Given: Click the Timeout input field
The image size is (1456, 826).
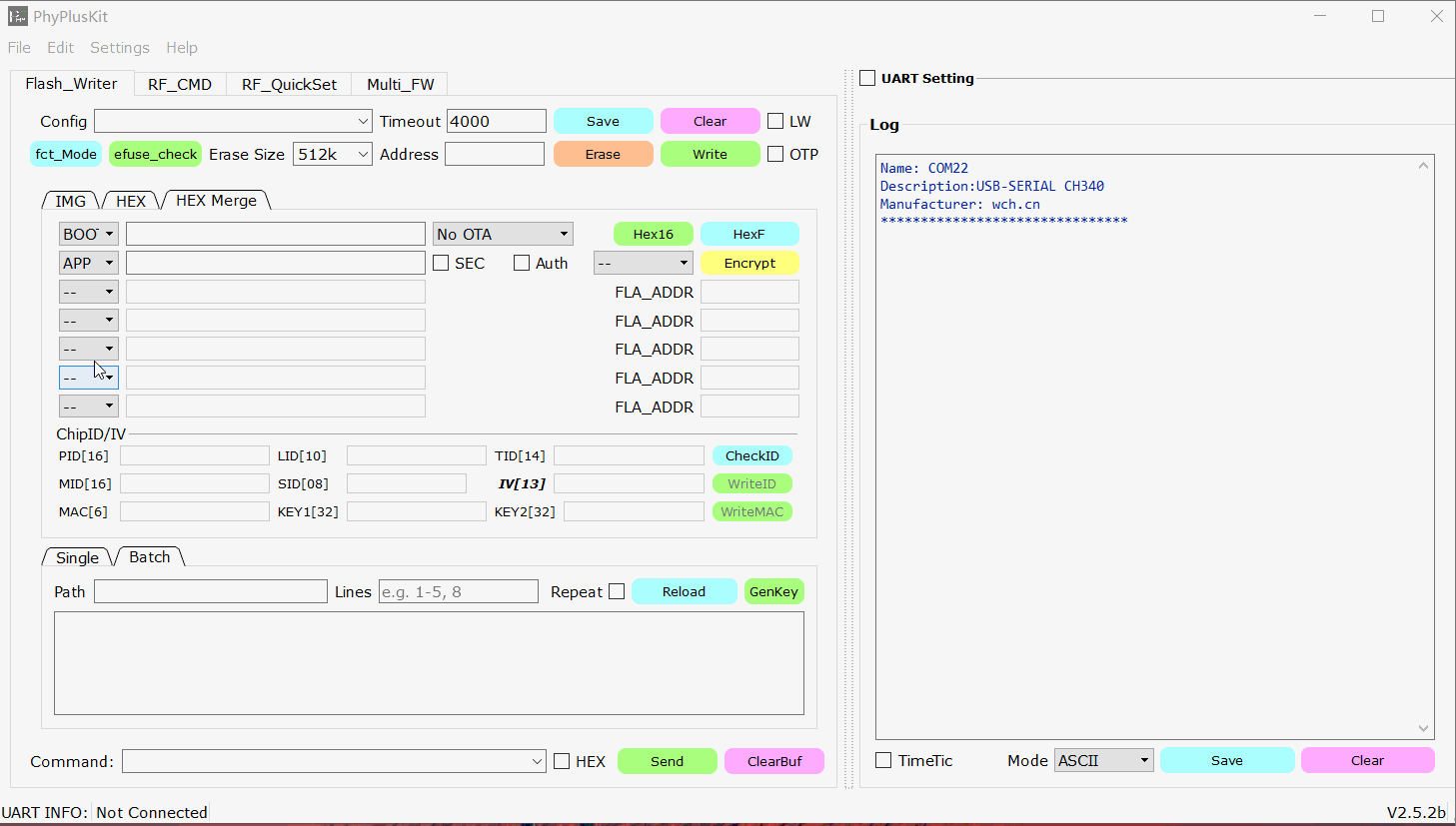Looking at the screenshot, I should 497,121.
